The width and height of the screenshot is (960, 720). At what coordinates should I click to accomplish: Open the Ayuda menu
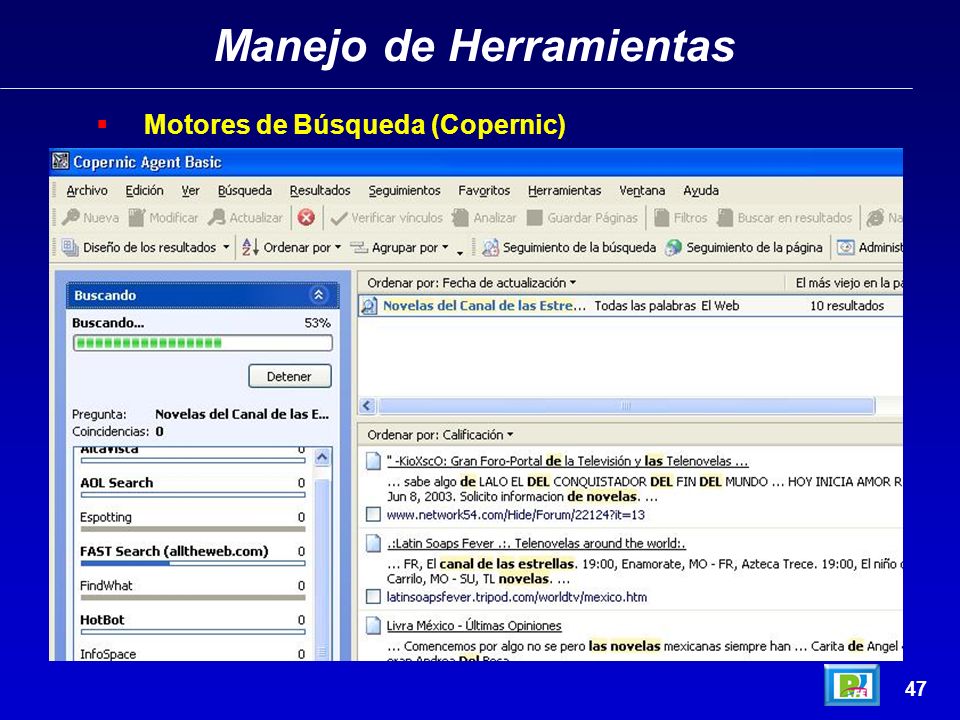(x=701, y=190)
